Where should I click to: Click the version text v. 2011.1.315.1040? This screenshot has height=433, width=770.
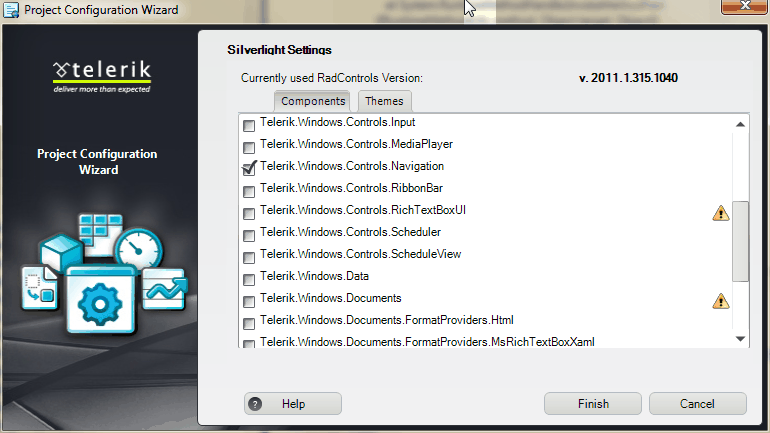628,78
